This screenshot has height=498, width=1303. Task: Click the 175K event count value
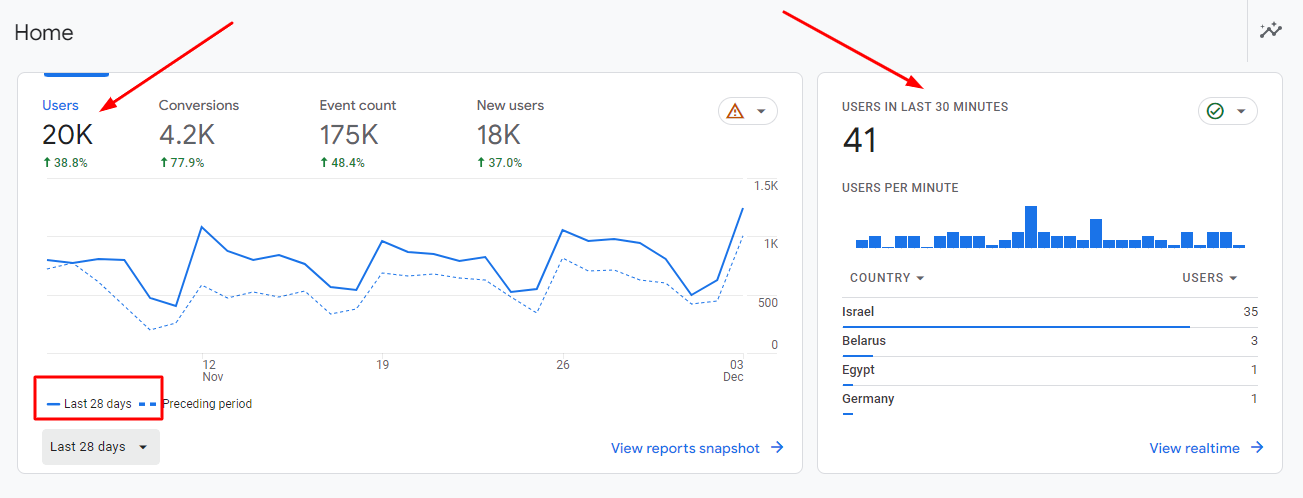[x=348, y=135]
